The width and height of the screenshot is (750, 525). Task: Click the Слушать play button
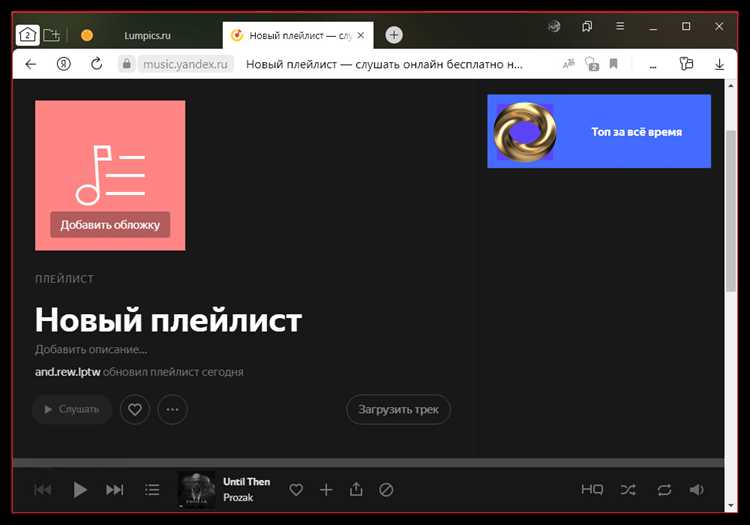pyautogui.click(x=72, y=409)
